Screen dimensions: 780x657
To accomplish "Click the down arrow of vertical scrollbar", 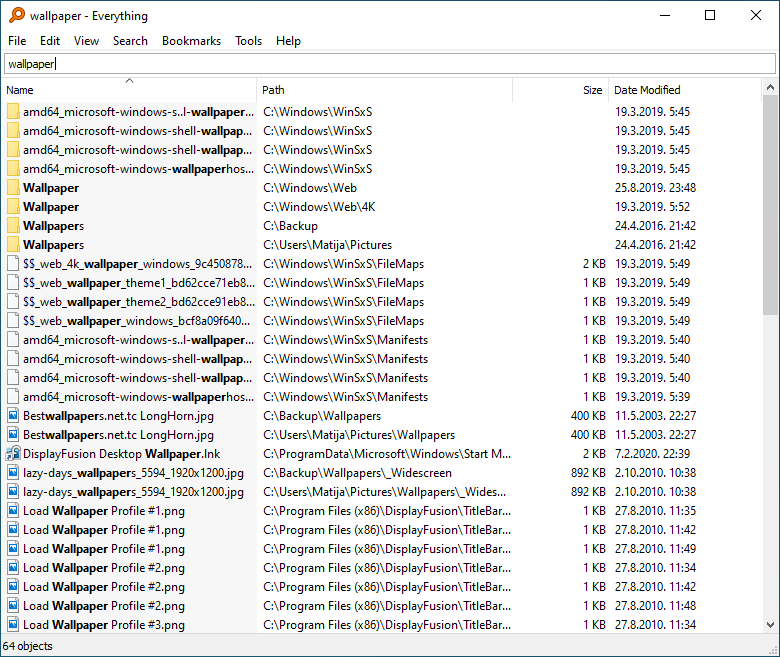I will point(770,625).
